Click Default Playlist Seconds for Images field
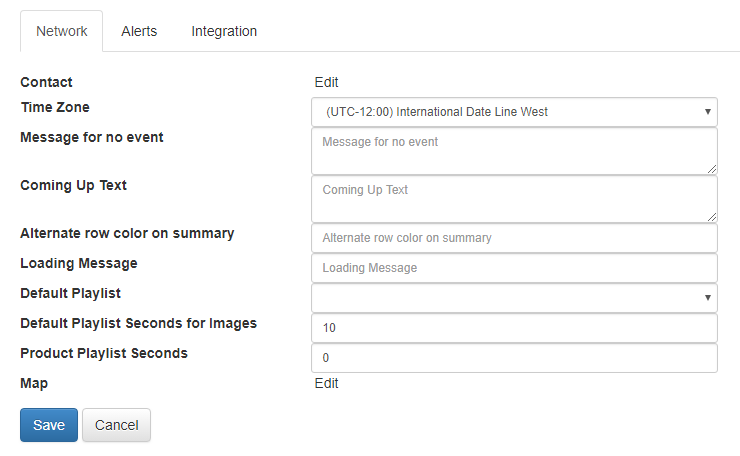740x456 pixels. (x=514, y=328)
